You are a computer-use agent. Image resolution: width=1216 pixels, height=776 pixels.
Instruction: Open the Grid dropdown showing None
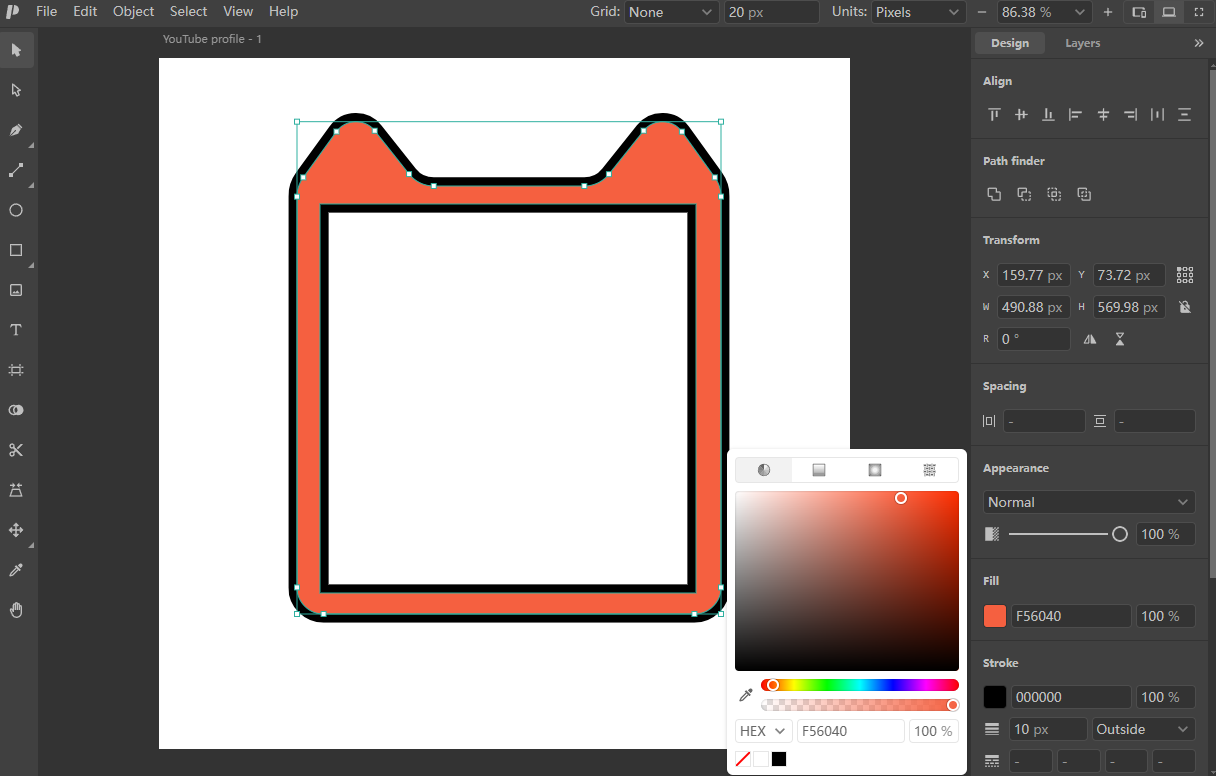pyautogui.click(x=672, y=12)
